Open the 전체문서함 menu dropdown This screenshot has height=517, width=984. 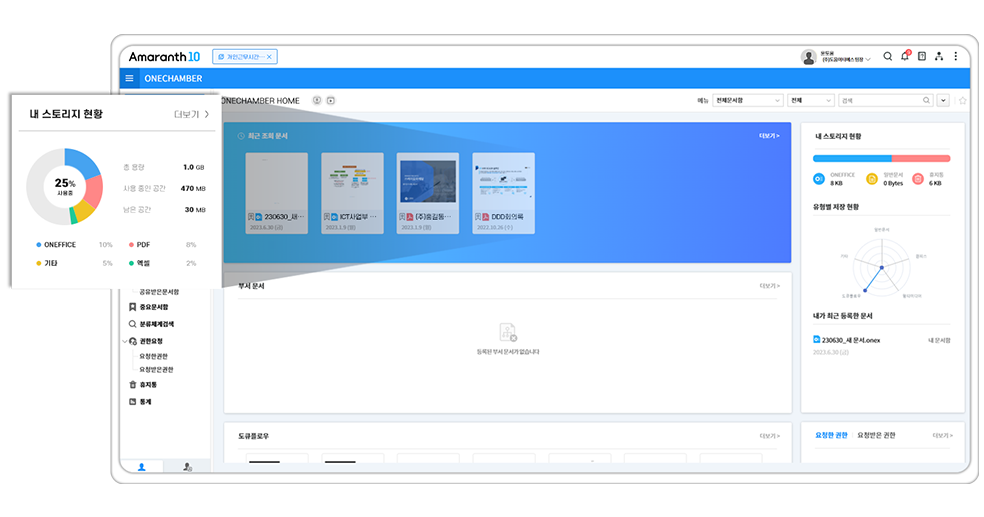tap(747, 101)
